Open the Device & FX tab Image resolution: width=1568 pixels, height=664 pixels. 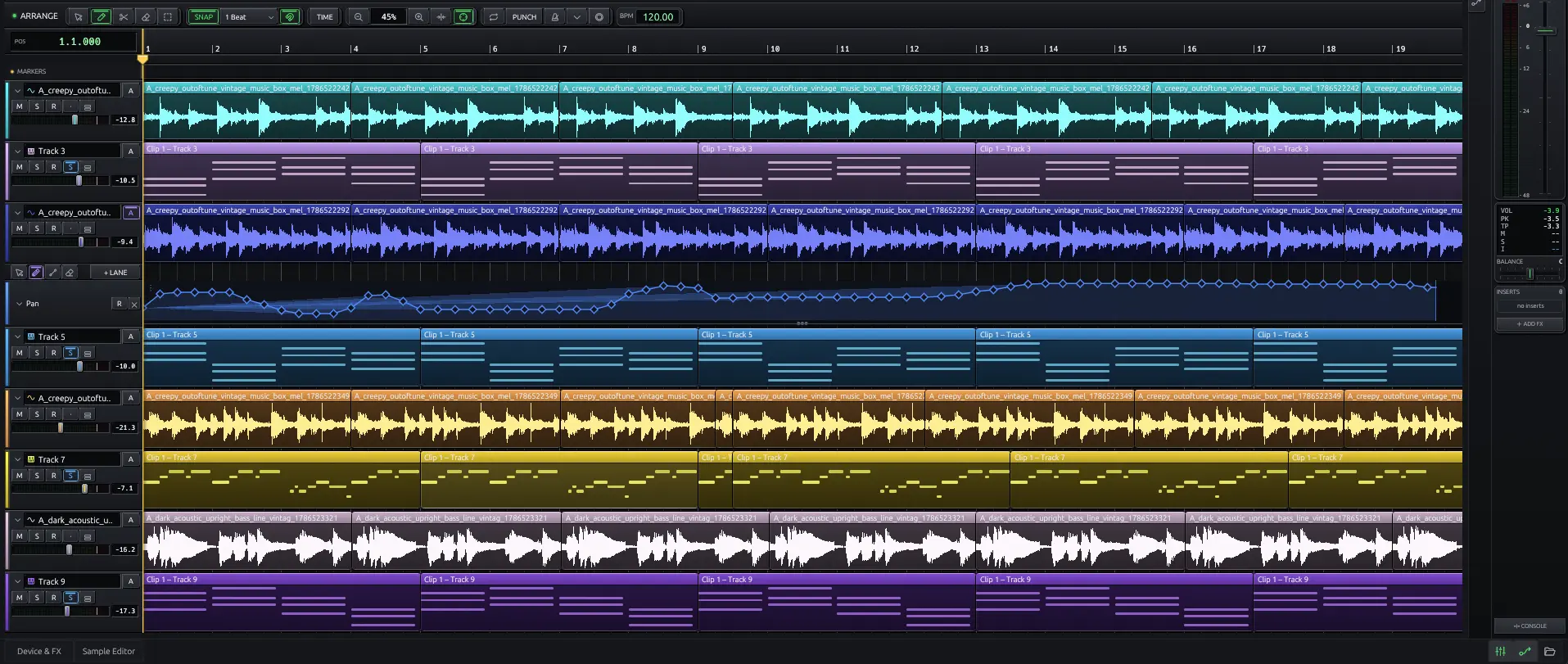[x=38, y=652]
